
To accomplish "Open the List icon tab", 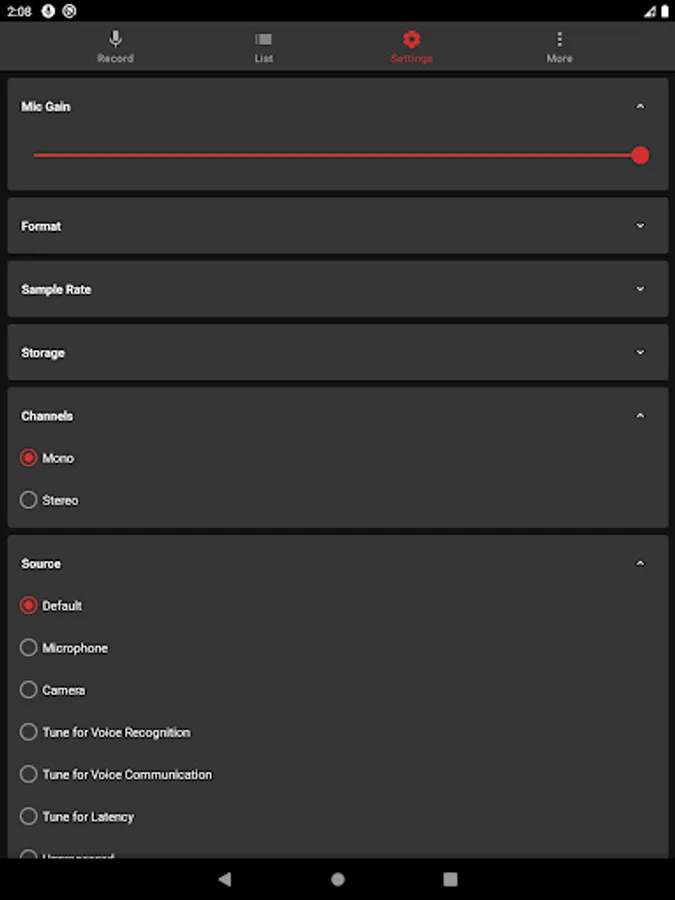I will pyautogui.click(x=264, y=40).
